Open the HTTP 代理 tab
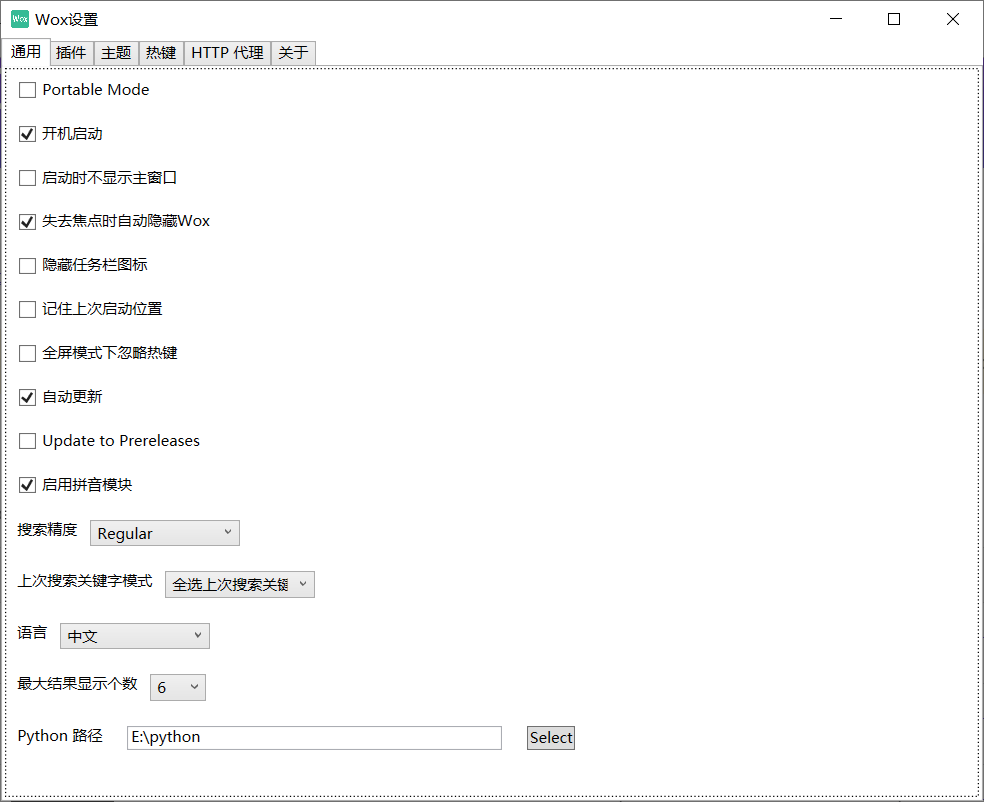Screen dimensions: 984x802 [x=226, y=52]
